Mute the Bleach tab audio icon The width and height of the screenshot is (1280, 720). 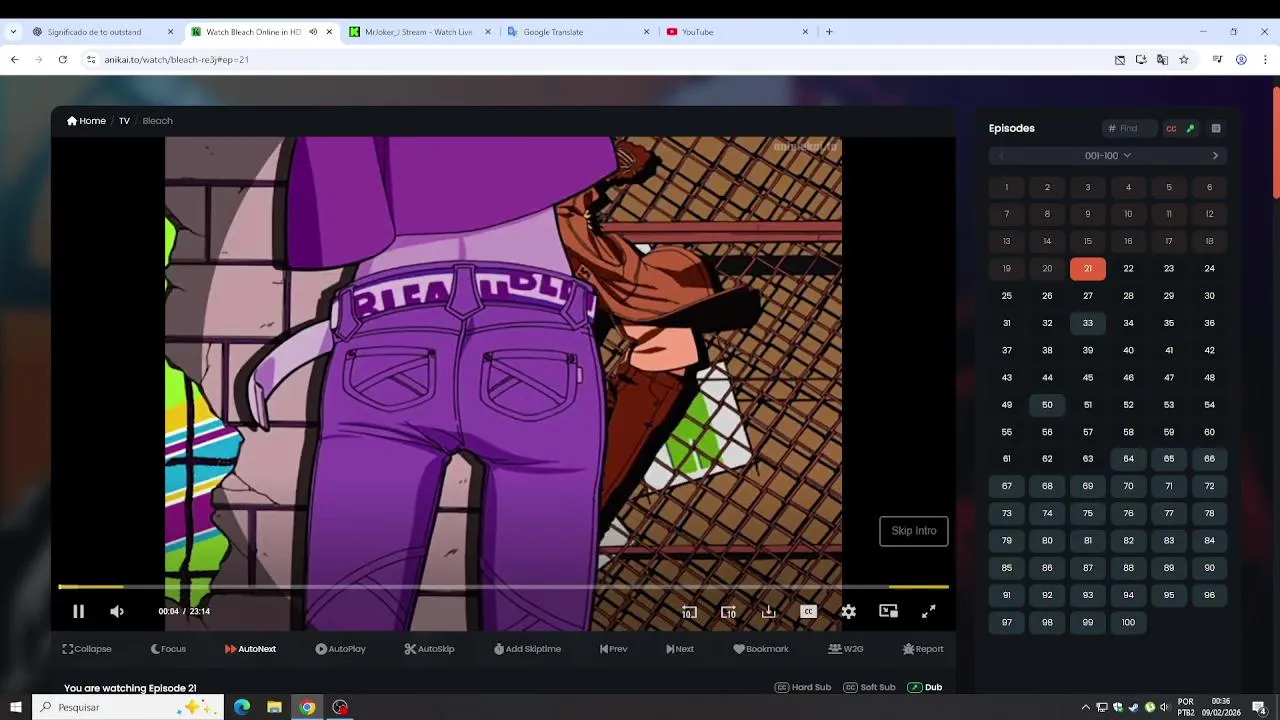coord(313,32)
